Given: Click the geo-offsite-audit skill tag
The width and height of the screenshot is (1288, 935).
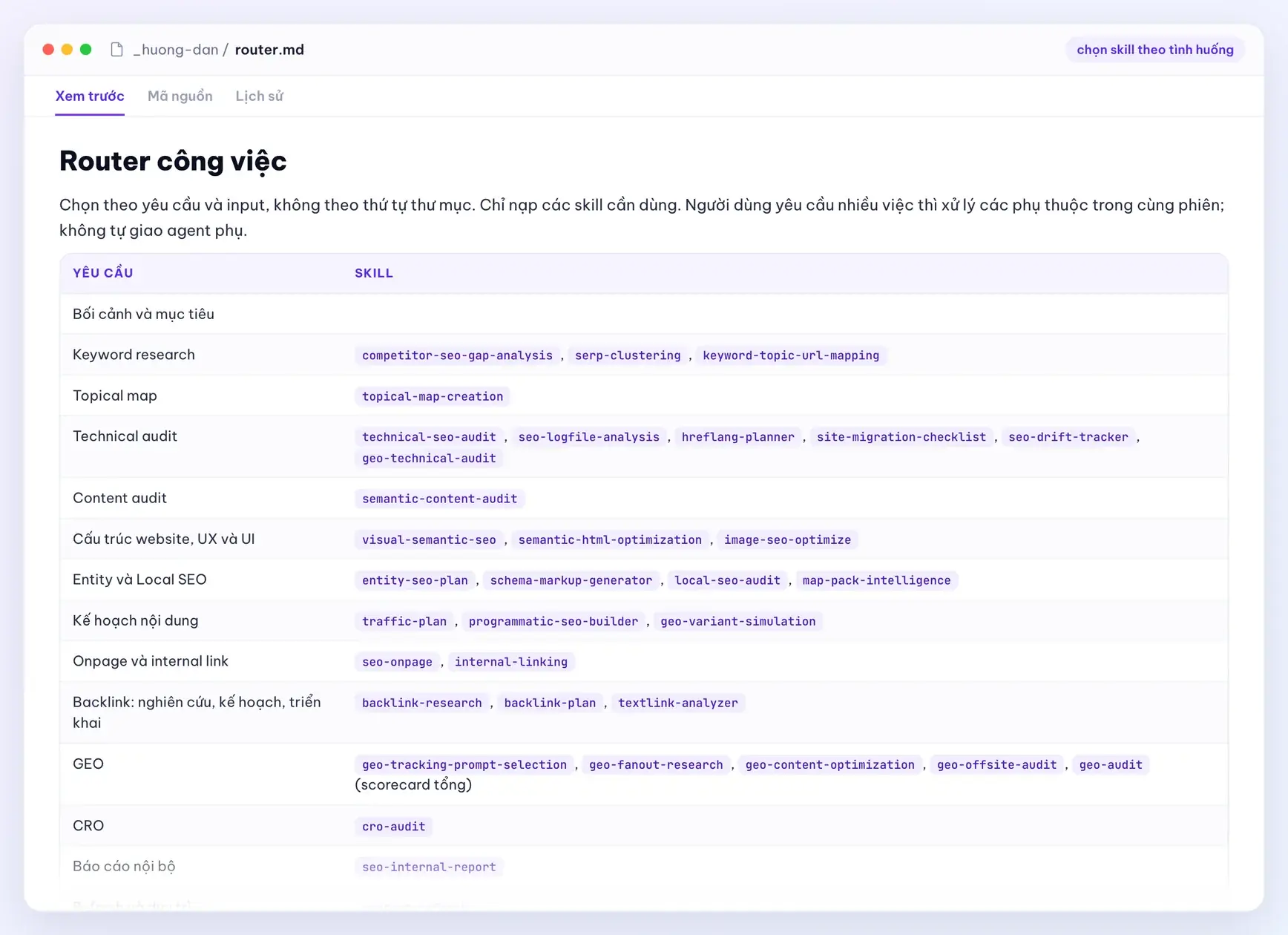Looking at the screenshot, I should coord(996,765).
